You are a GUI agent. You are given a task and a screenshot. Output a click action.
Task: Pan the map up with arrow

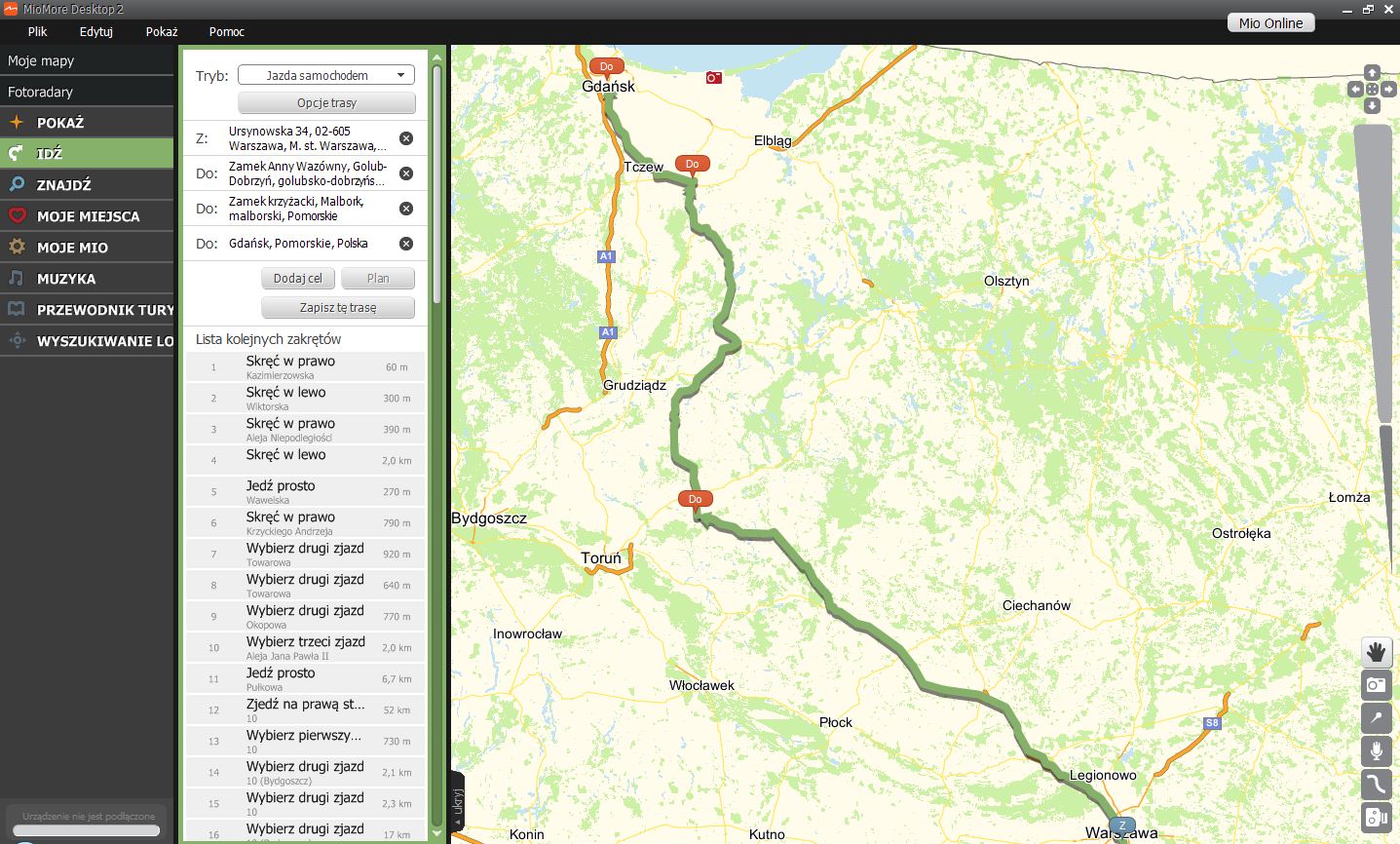point(1372,72)
